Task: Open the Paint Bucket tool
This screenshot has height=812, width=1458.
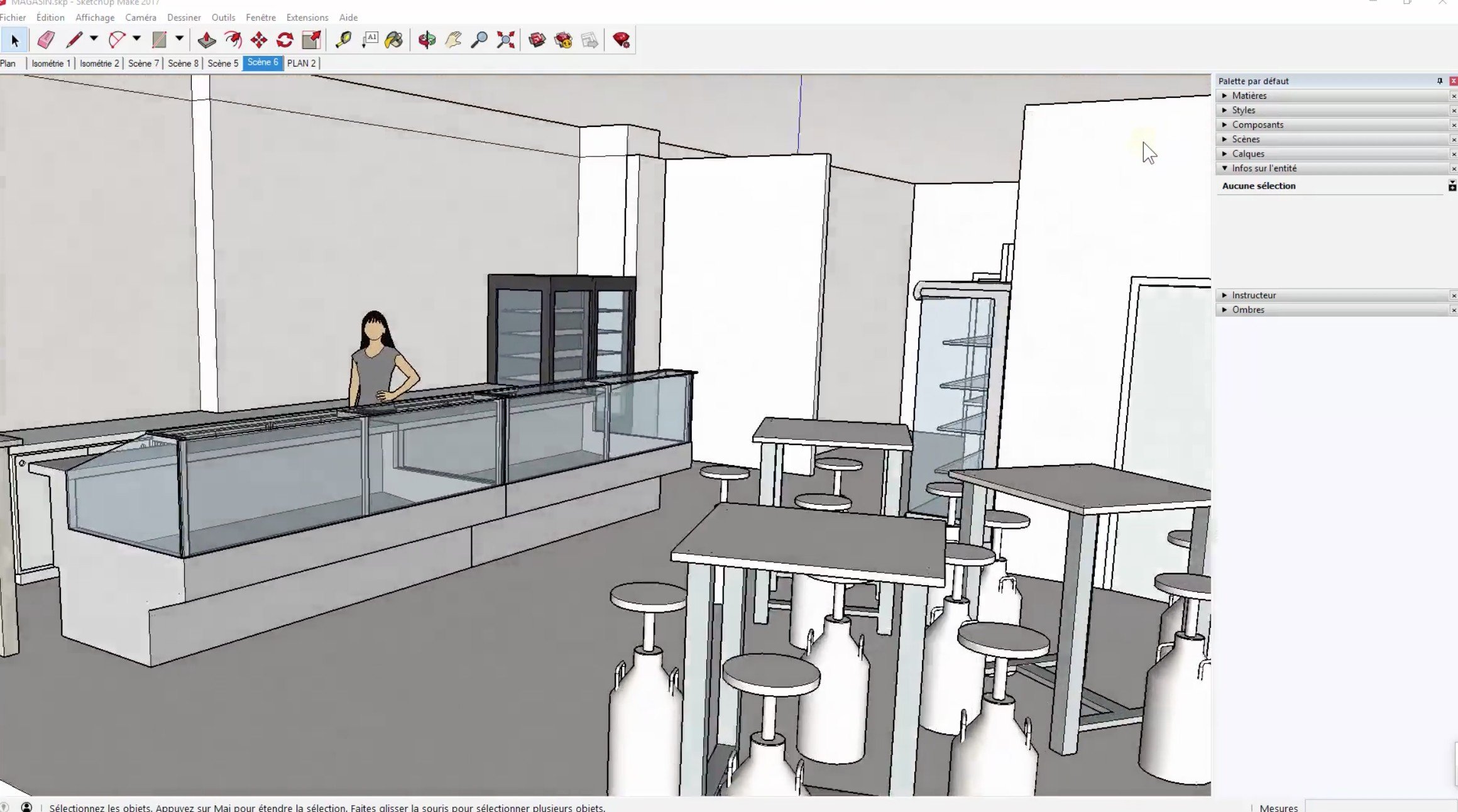Action: [x=394, y=40]
